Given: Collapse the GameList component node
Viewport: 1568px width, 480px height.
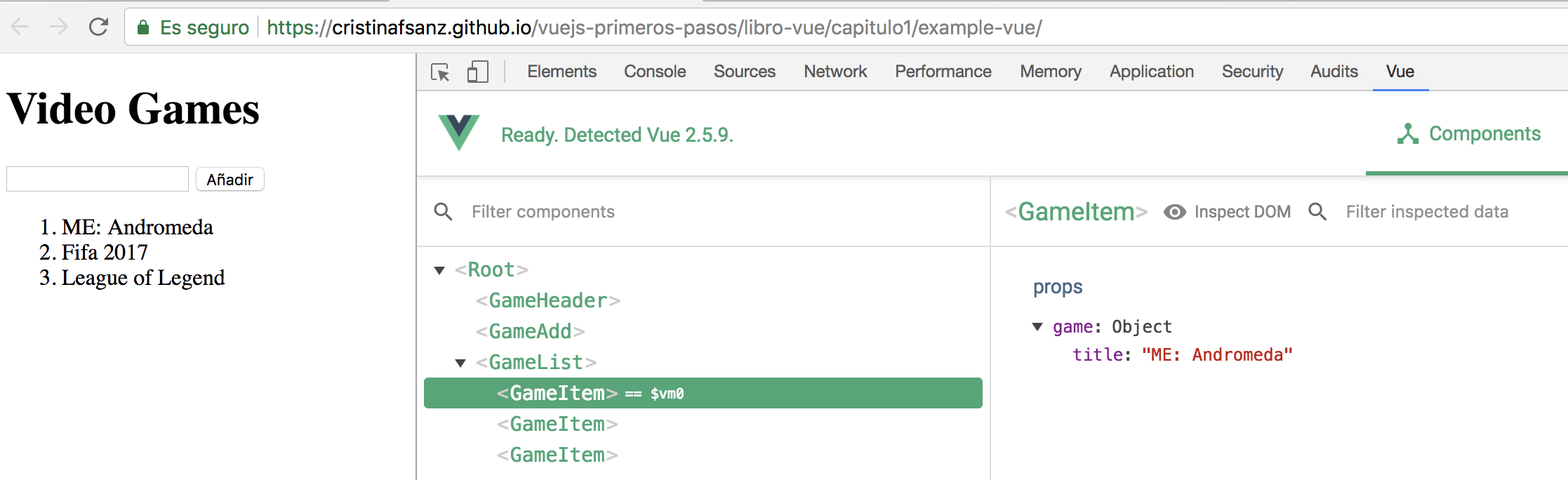Looking at the screenshot, I should [x=460, y=362].
